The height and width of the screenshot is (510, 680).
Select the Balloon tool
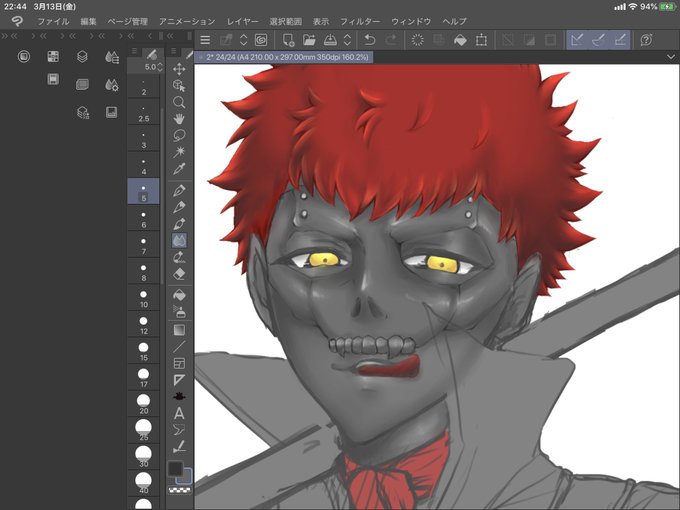(x=179, y=430)
